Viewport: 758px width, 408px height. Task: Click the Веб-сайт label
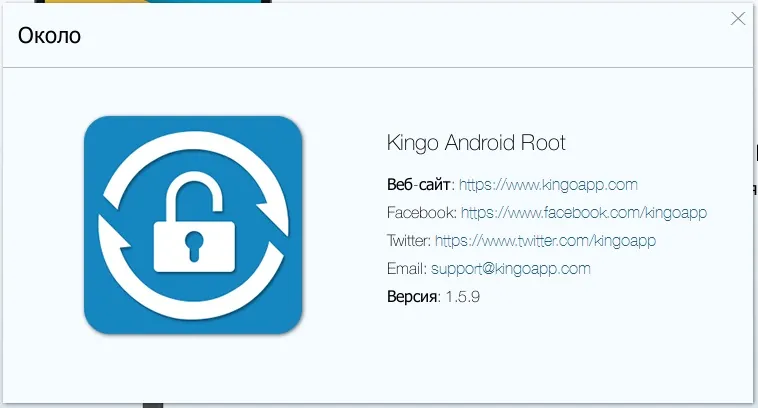419,185
